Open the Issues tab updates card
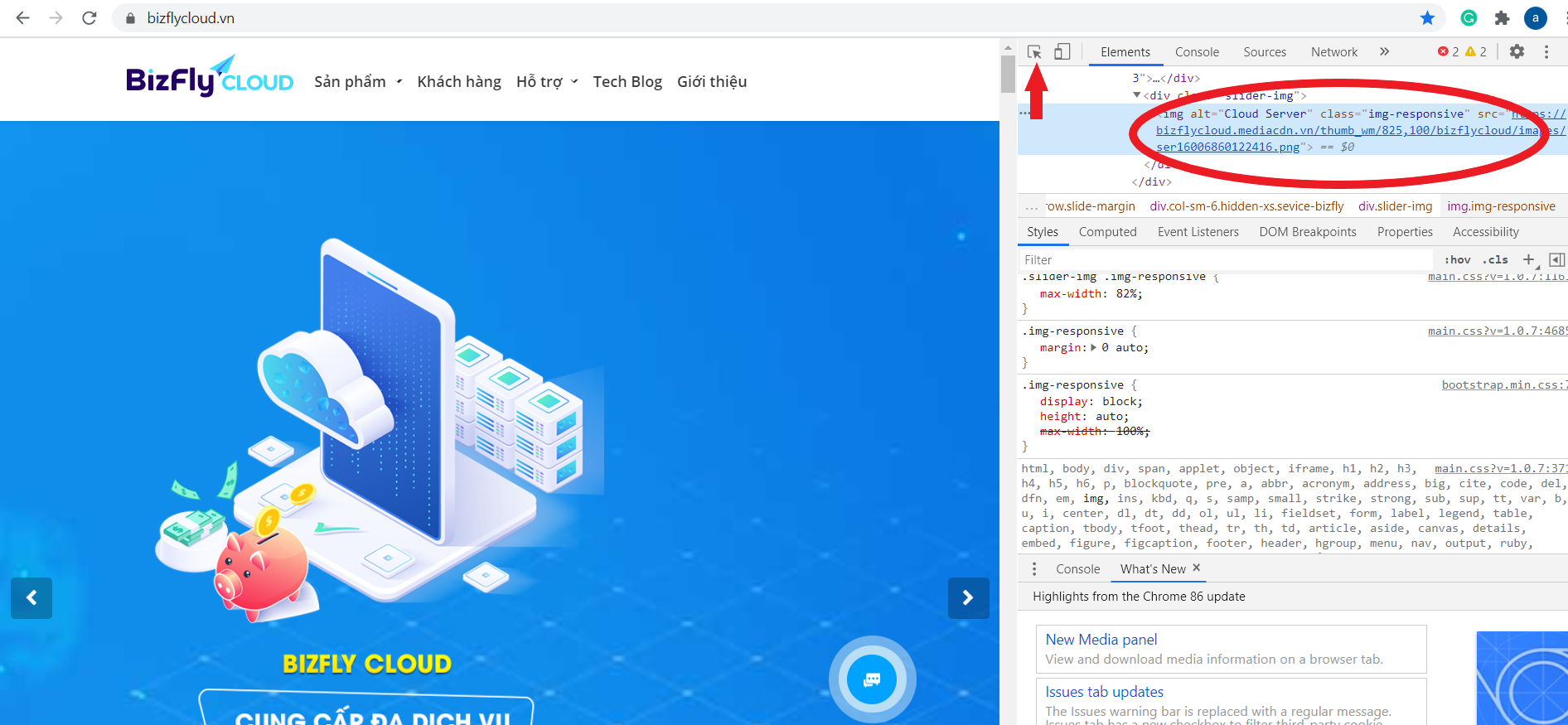 click(x=1231, y=702)
